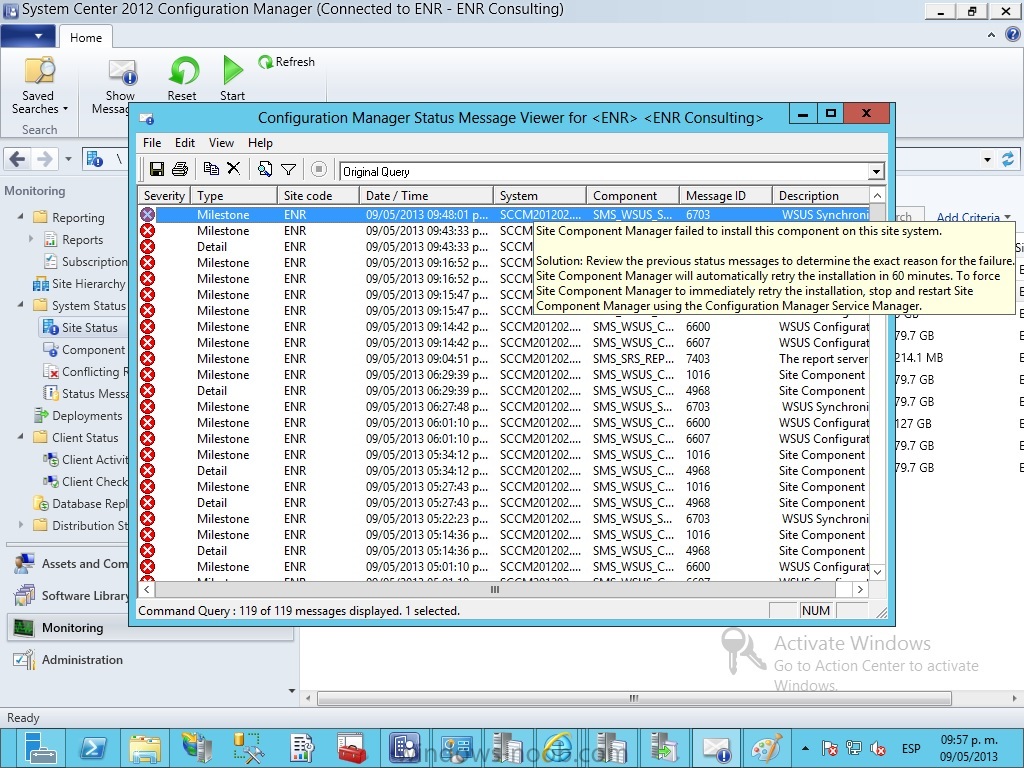Open the Help menu in Status Message Viewer
Screen dimensions: 1024x768
pos(260,143)
